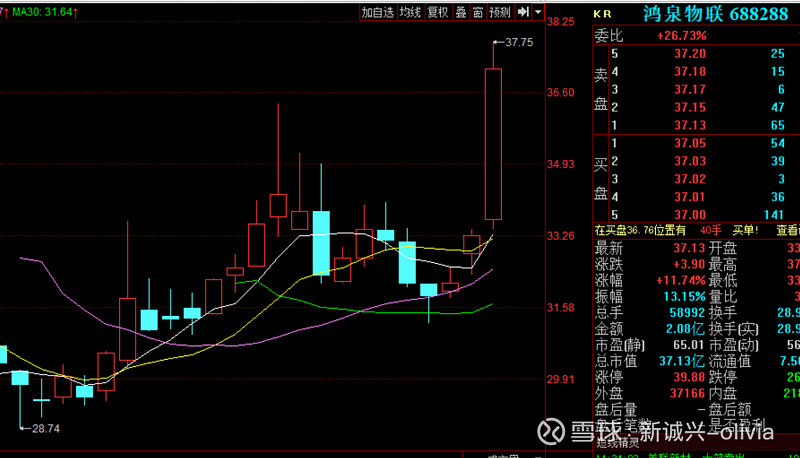Select buy level 2 price 37.03
800x458 pixels.
point(690,161)
